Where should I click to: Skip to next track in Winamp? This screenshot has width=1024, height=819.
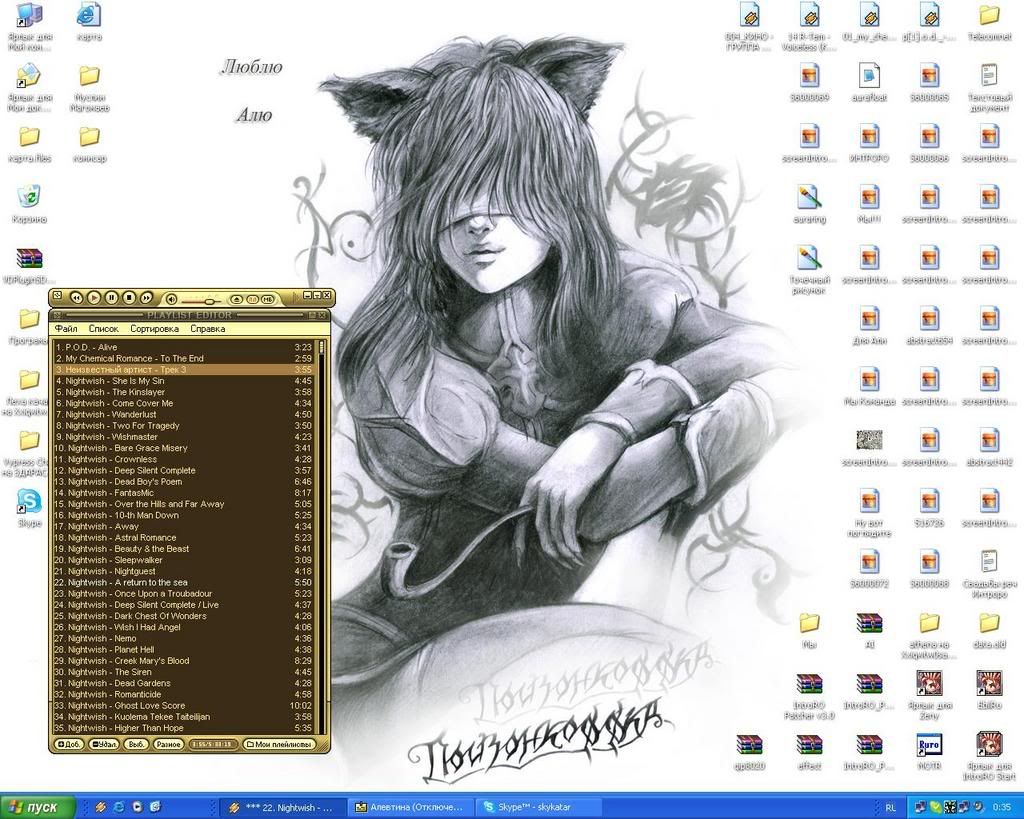click(146, 298)
